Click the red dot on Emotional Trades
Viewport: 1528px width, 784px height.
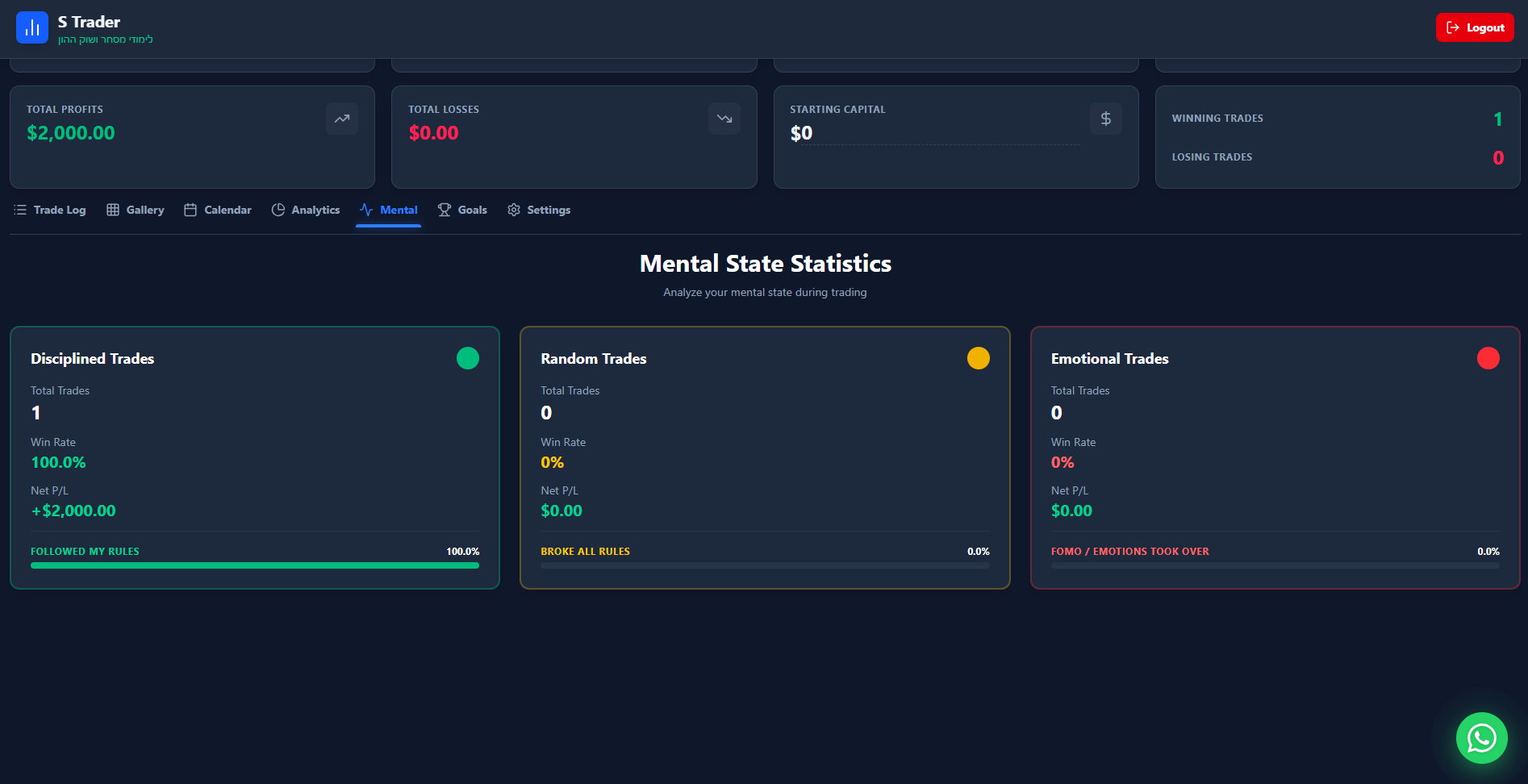(1488, 358)
